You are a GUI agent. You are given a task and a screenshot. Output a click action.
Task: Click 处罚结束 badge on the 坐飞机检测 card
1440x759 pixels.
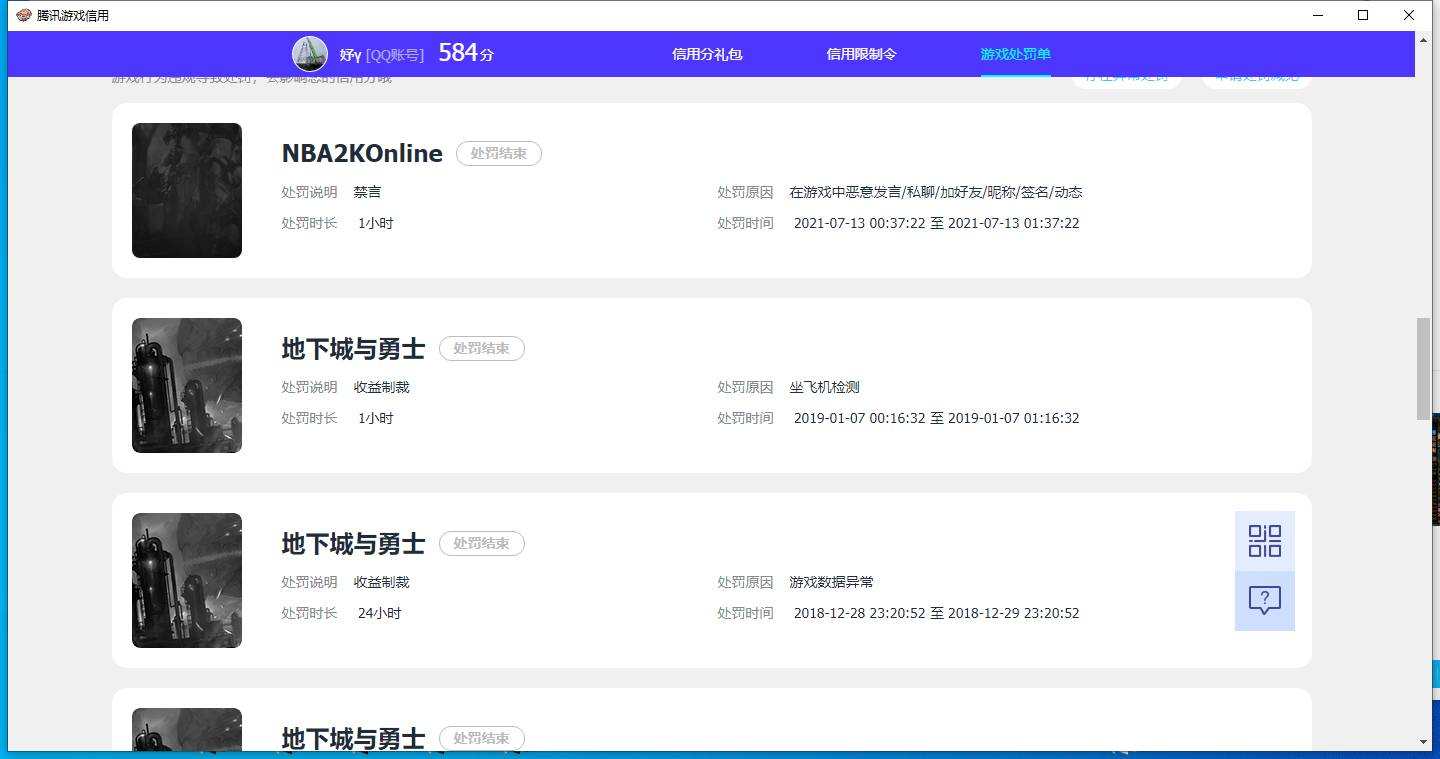pyautogui.click(x=482, y=348)
